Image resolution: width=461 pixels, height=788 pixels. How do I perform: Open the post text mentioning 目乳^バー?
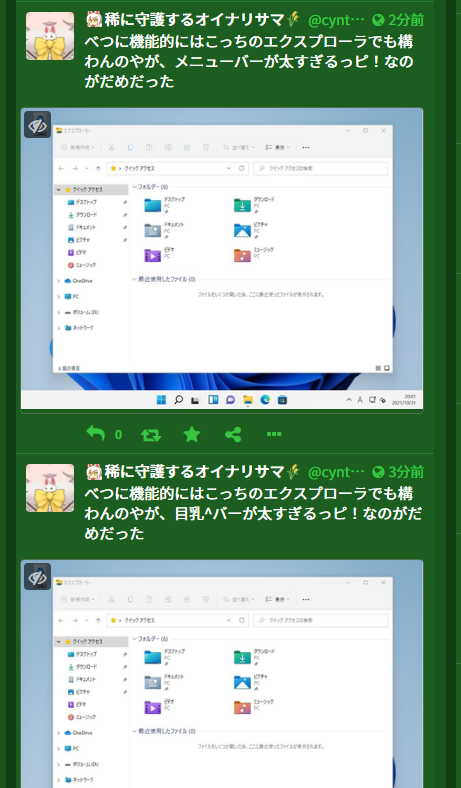pos(253,513)
